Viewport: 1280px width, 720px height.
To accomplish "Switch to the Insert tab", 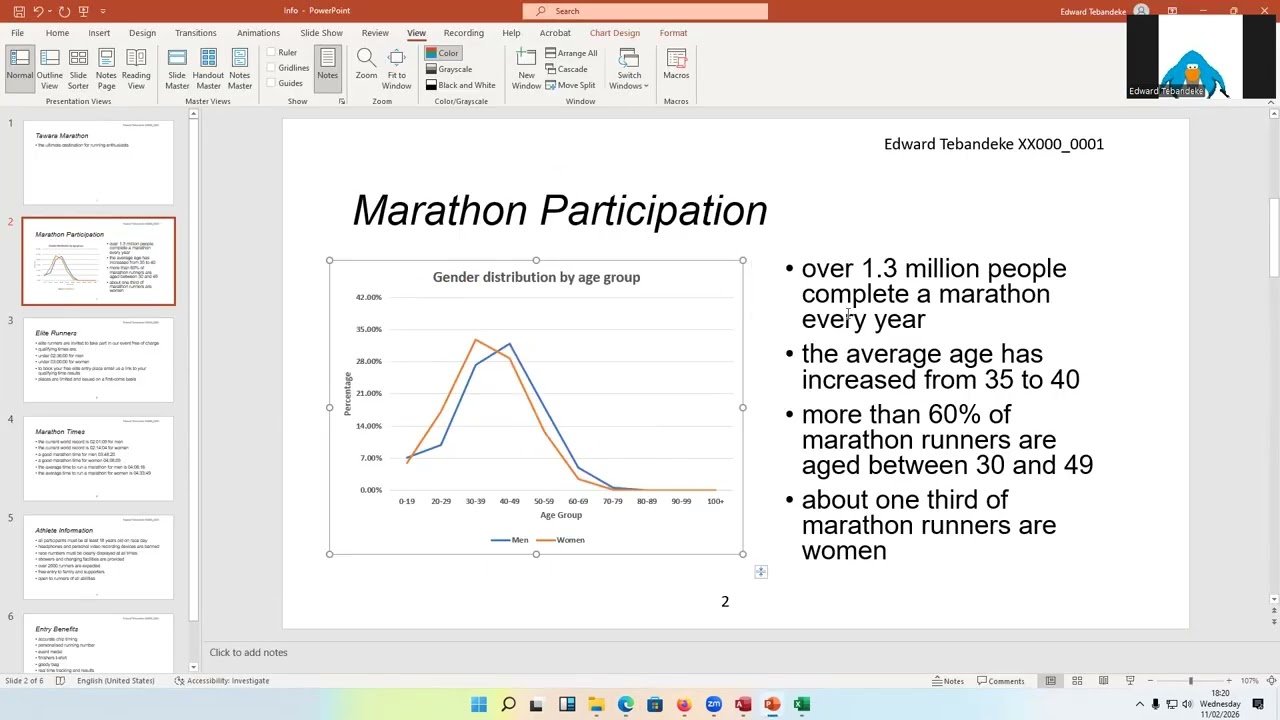I will pos(99,33).
